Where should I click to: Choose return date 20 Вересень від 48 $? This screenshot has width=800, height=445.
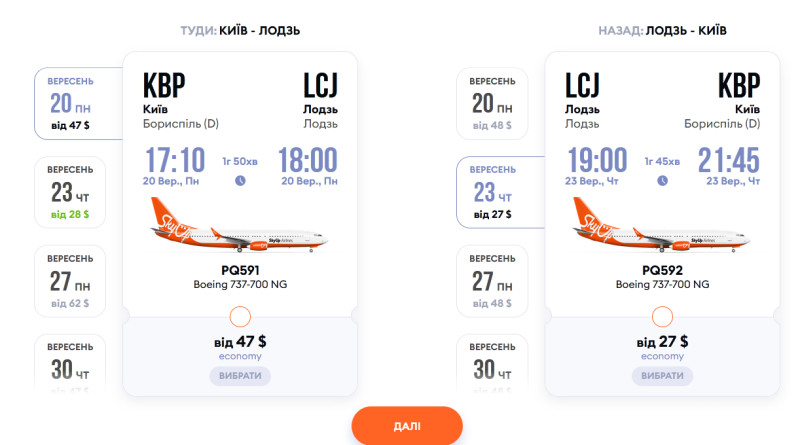pos(492,104)
